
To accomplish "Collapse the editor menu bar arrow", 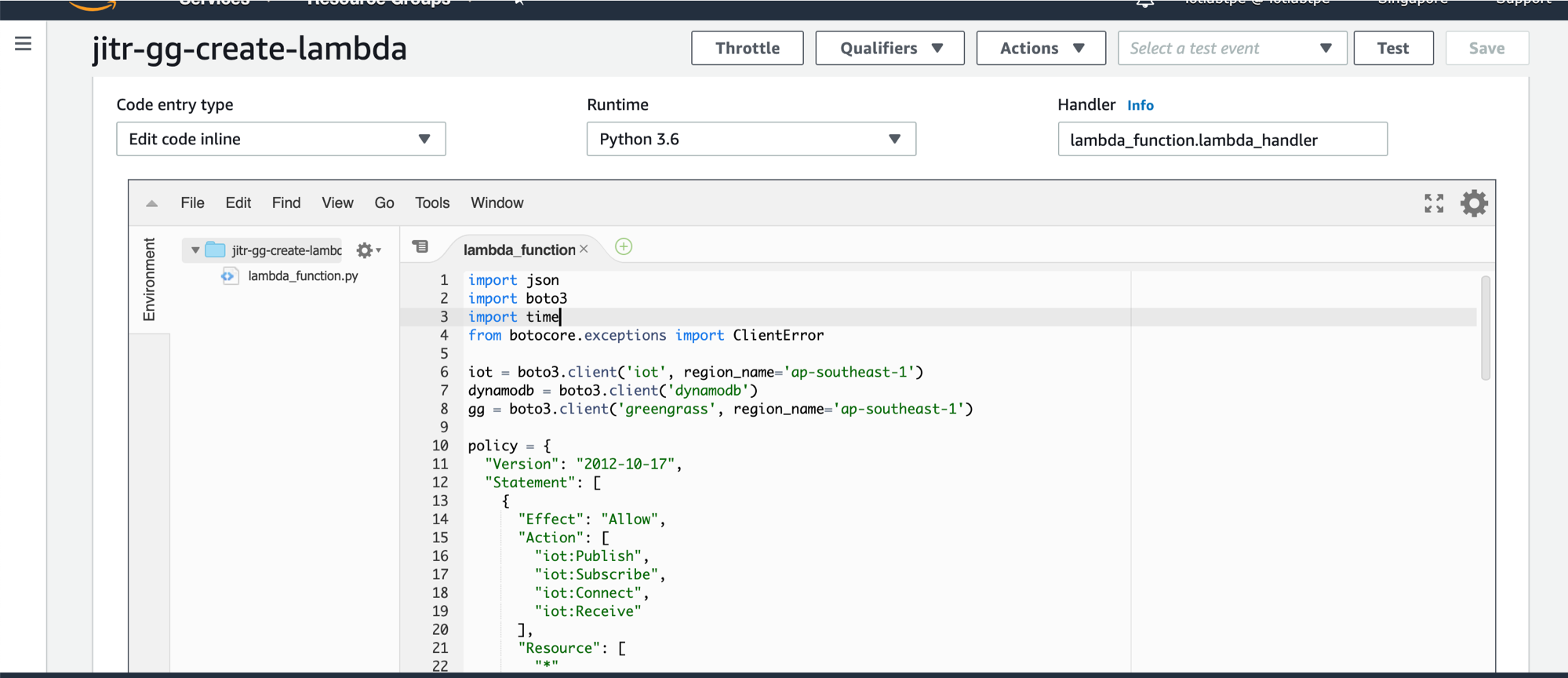I will [x=151, y=203].
